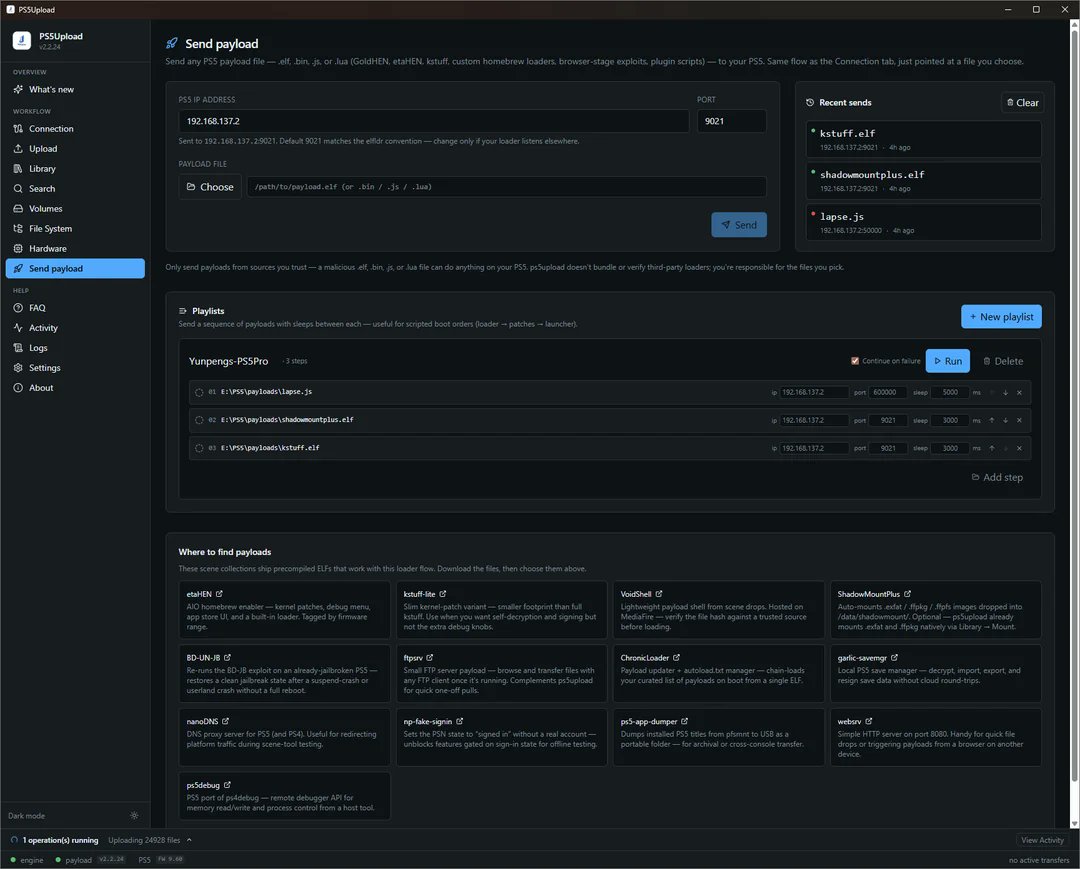This screenshot has width=1080, height=869.
Task: Move lapse.js step down
Action: [x=1006, y=392]
